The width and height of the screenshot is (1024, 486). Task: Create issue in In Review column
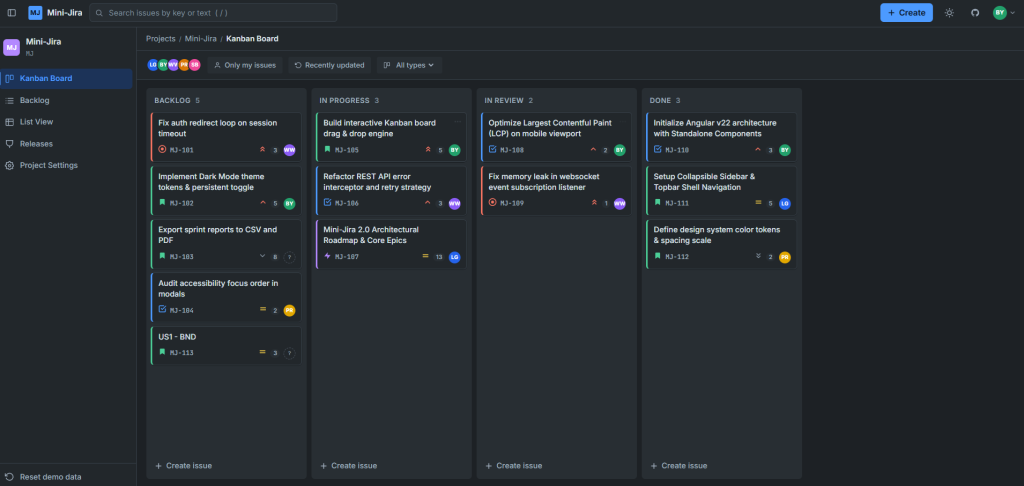pos(514,466)
